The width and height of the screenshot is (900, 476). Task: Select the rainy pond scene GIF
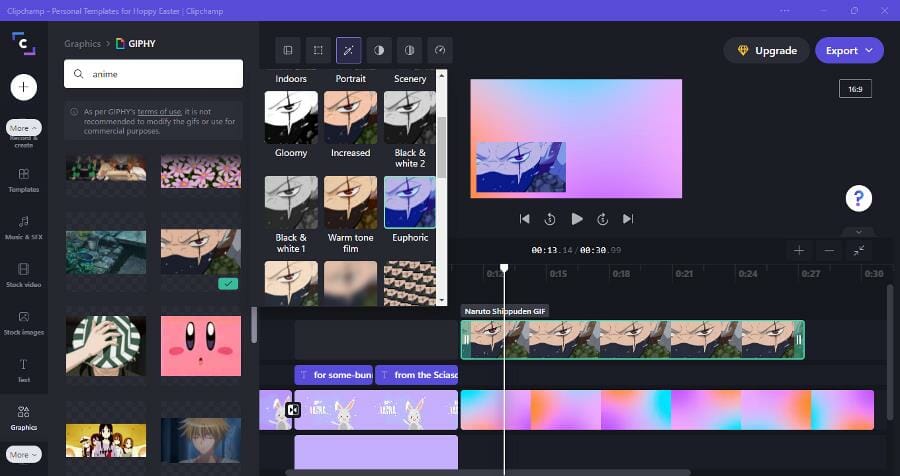click(106, 252)
